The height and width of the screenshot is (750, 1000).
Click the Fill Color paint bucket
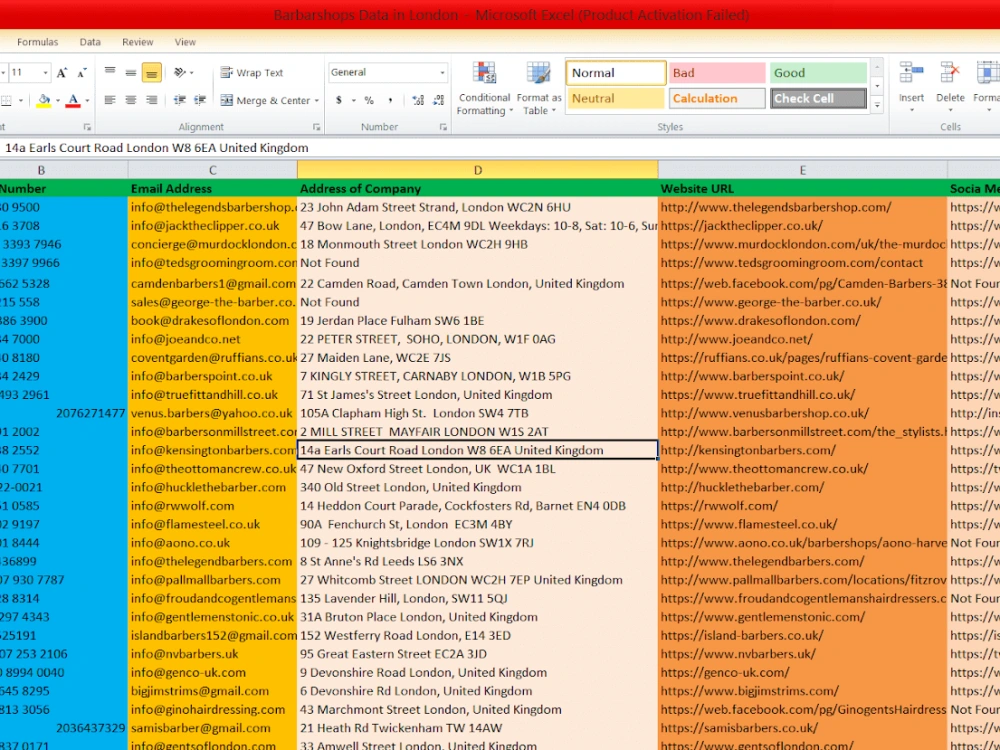pyautogui.click(x=43, y=100)
